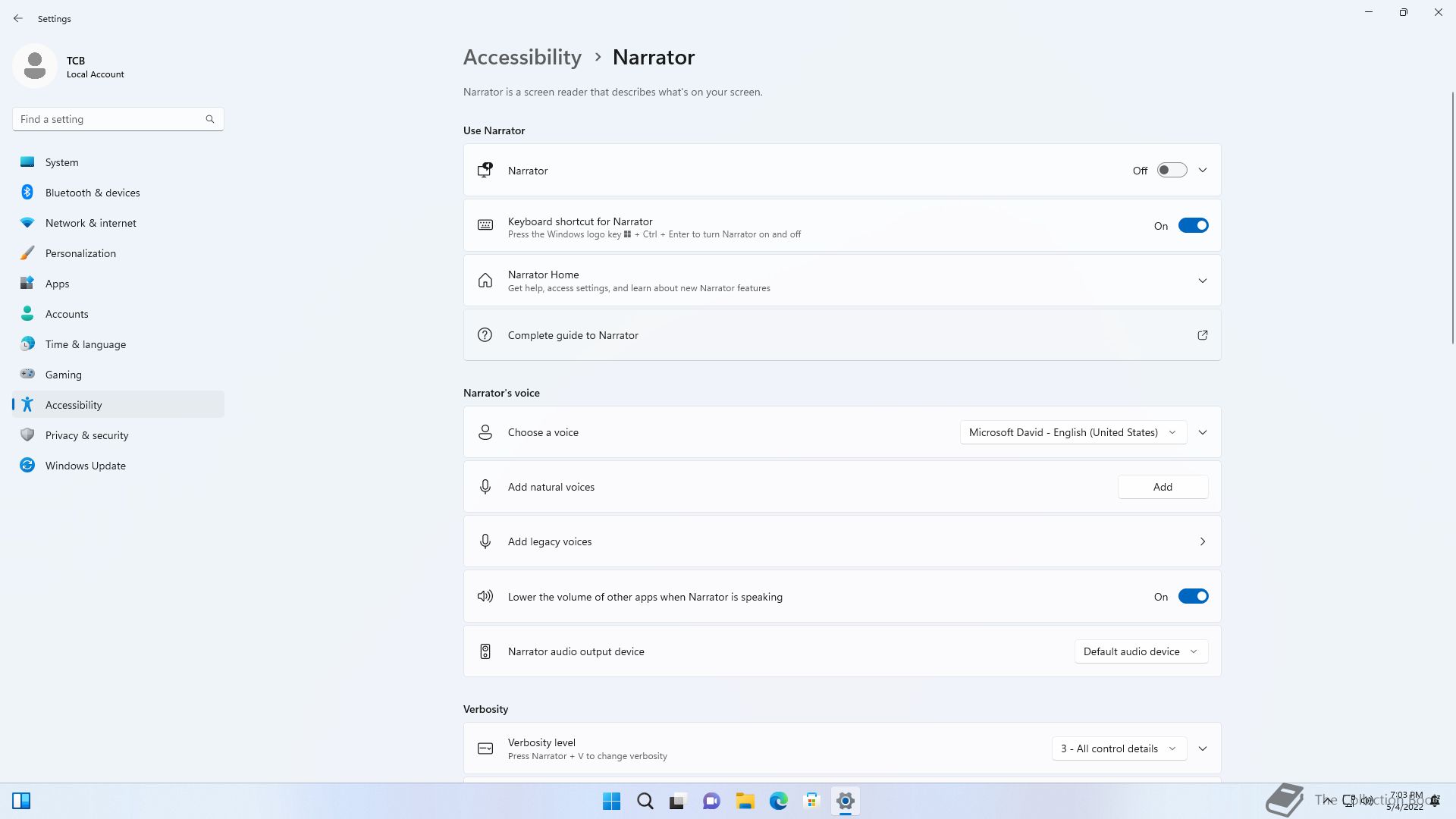Open Network & internet settings
This screenshot has width=1456, height=819.
pyautogui.click(x=118, y=223)
